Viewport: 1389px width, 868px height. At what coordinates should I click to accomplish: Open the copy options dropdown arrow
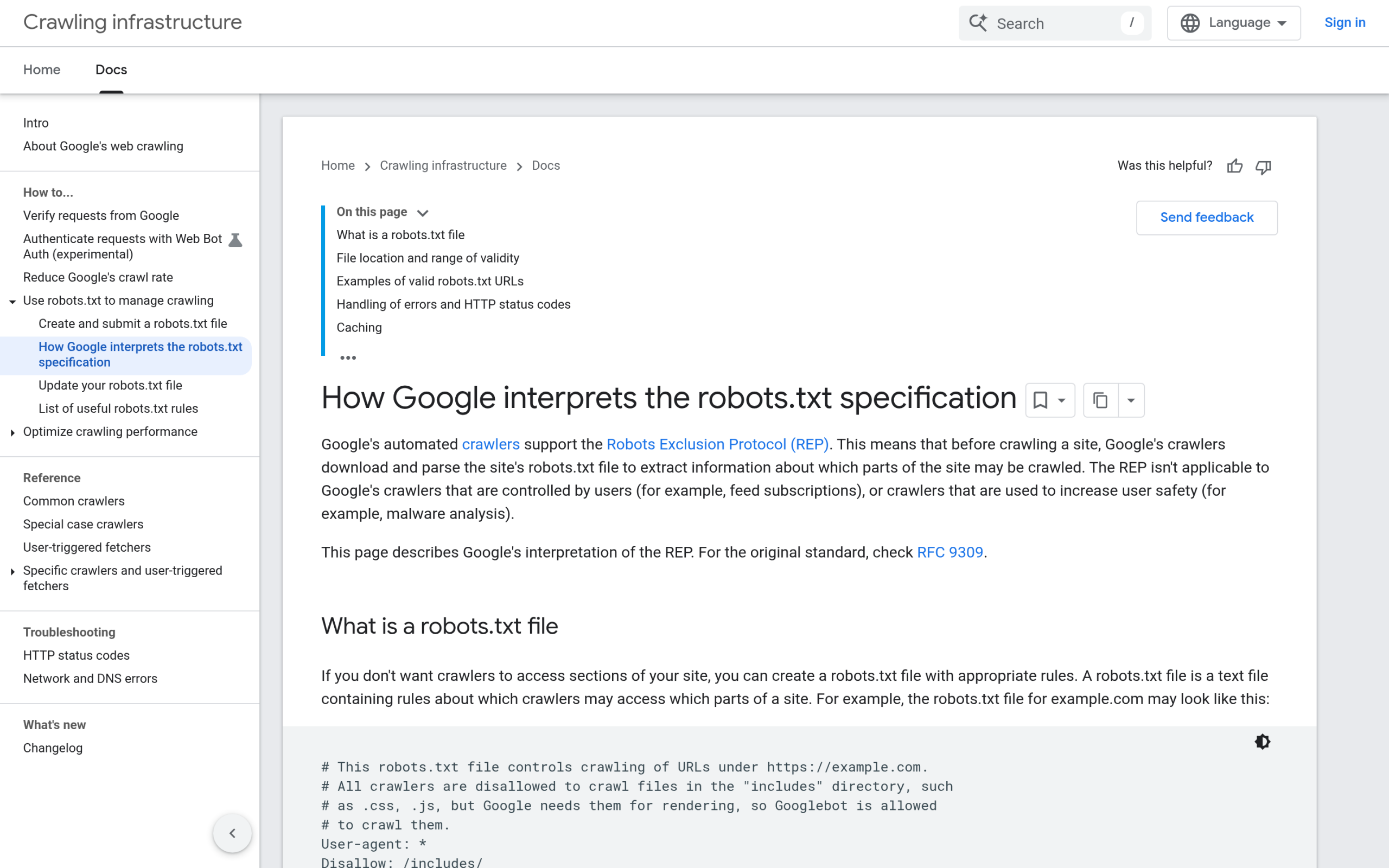(1131, 400)
